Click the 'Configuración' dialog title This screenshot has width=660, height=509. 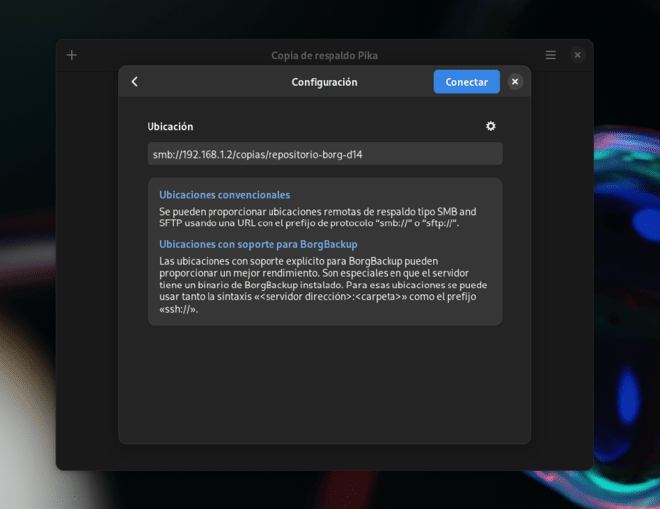click(324, 82)
